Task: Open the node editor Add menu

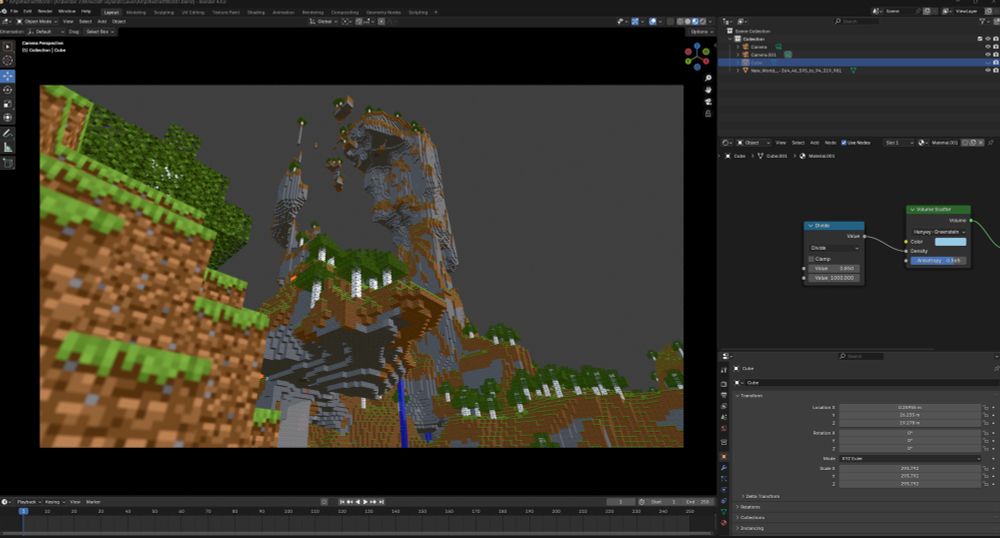Action: (x=815, y=143)
